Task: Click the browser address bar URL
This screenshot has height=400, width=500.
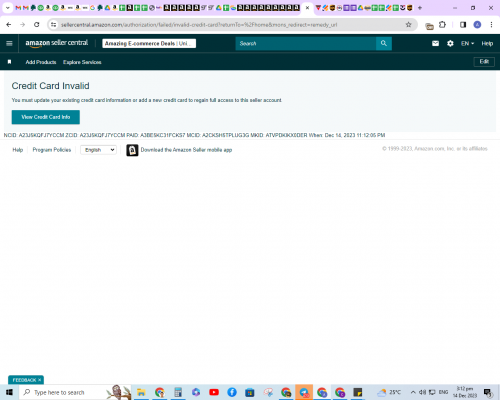Action: [199, 25]
